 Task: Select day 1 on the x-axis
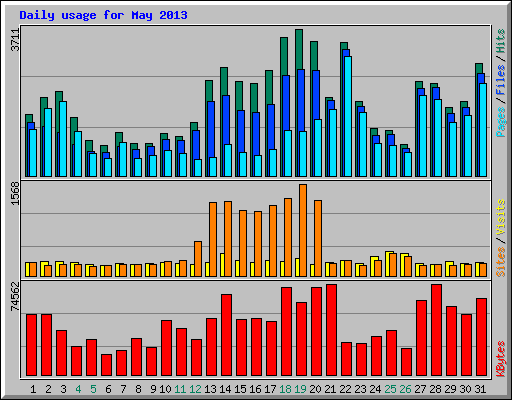pos(33,389)
